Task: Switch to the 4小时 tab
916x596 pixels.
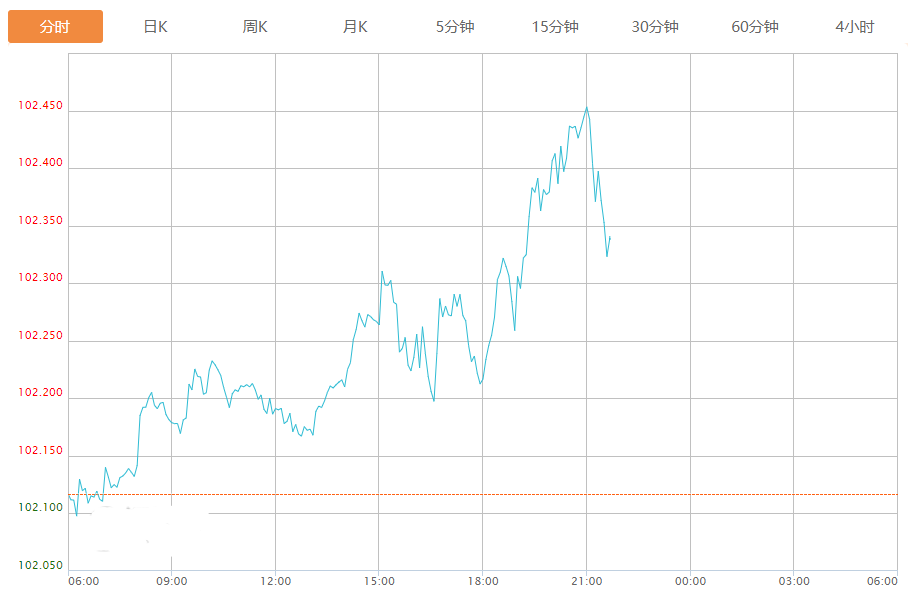Action: click(x=855, y=27)
